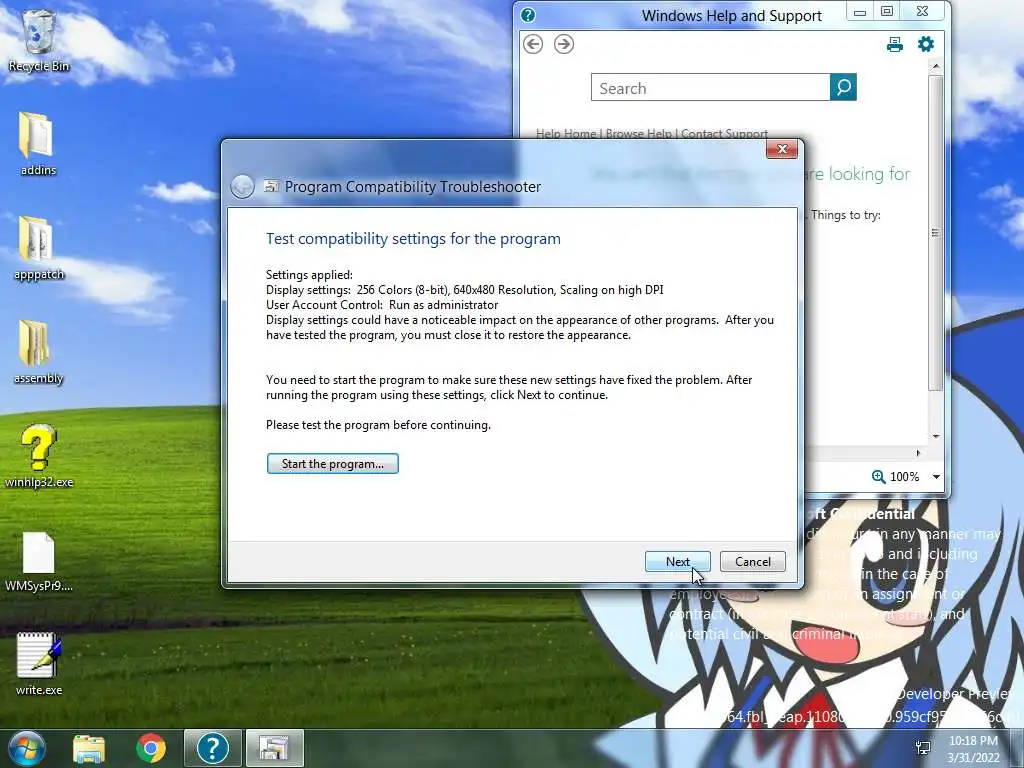The height and width of the screenshot is (768, 1024).
Task: Click vertical scrollbar up arrow in Help window
Action: (936, 67)
